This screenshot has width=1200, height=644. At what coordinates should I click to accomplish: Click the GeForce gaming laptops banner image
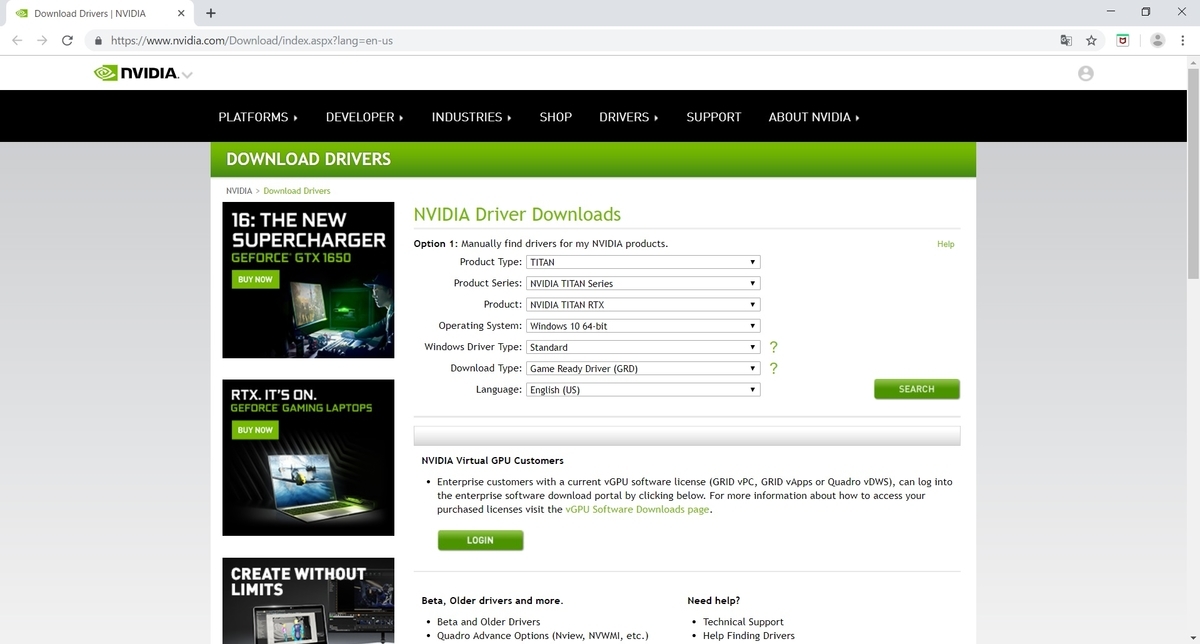(308, 458)
